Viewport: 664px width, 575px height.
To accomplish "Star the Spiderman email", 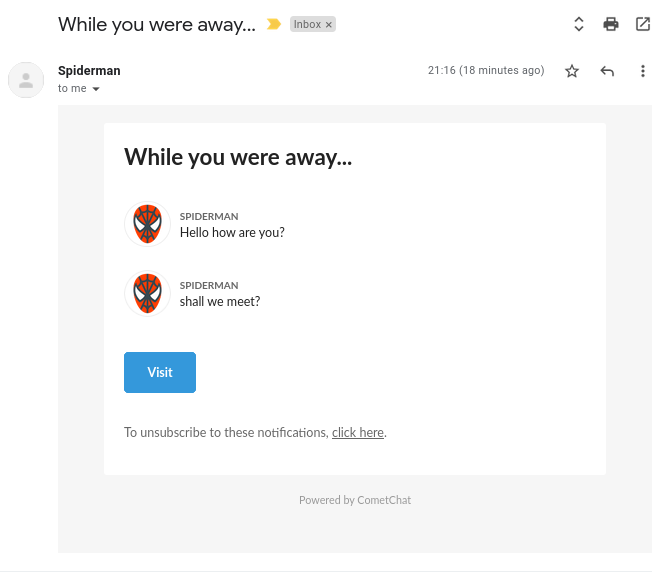I will click(x=572, y=71).
